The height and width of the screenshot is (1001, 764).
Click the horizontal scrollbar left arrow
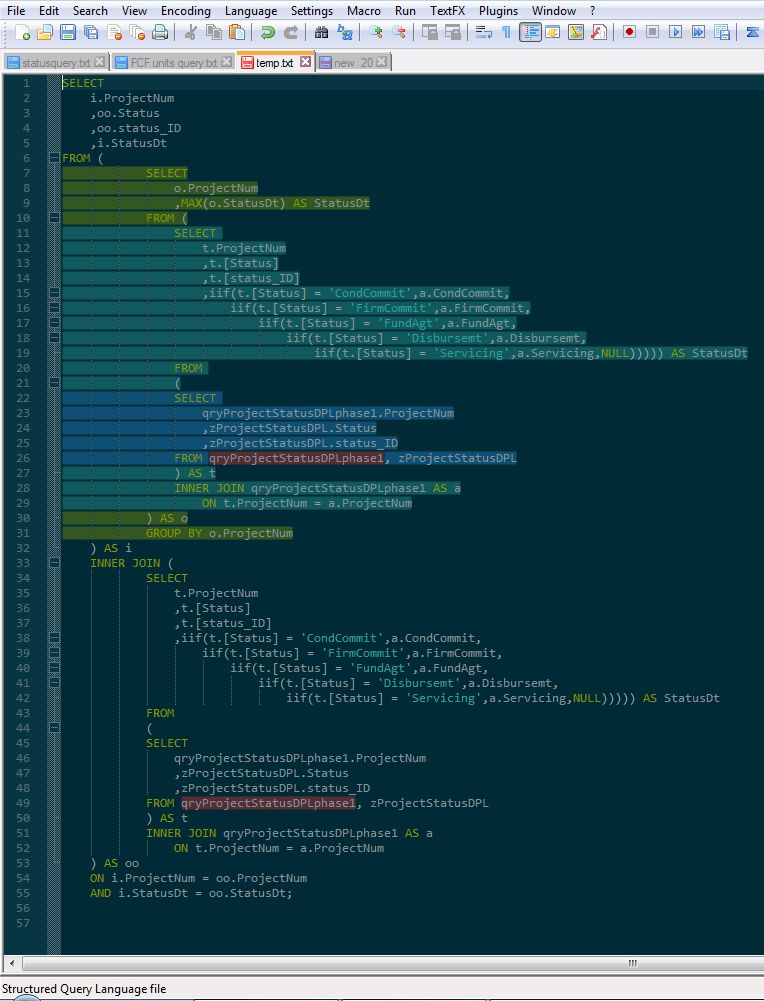click(x=11, y=963)
